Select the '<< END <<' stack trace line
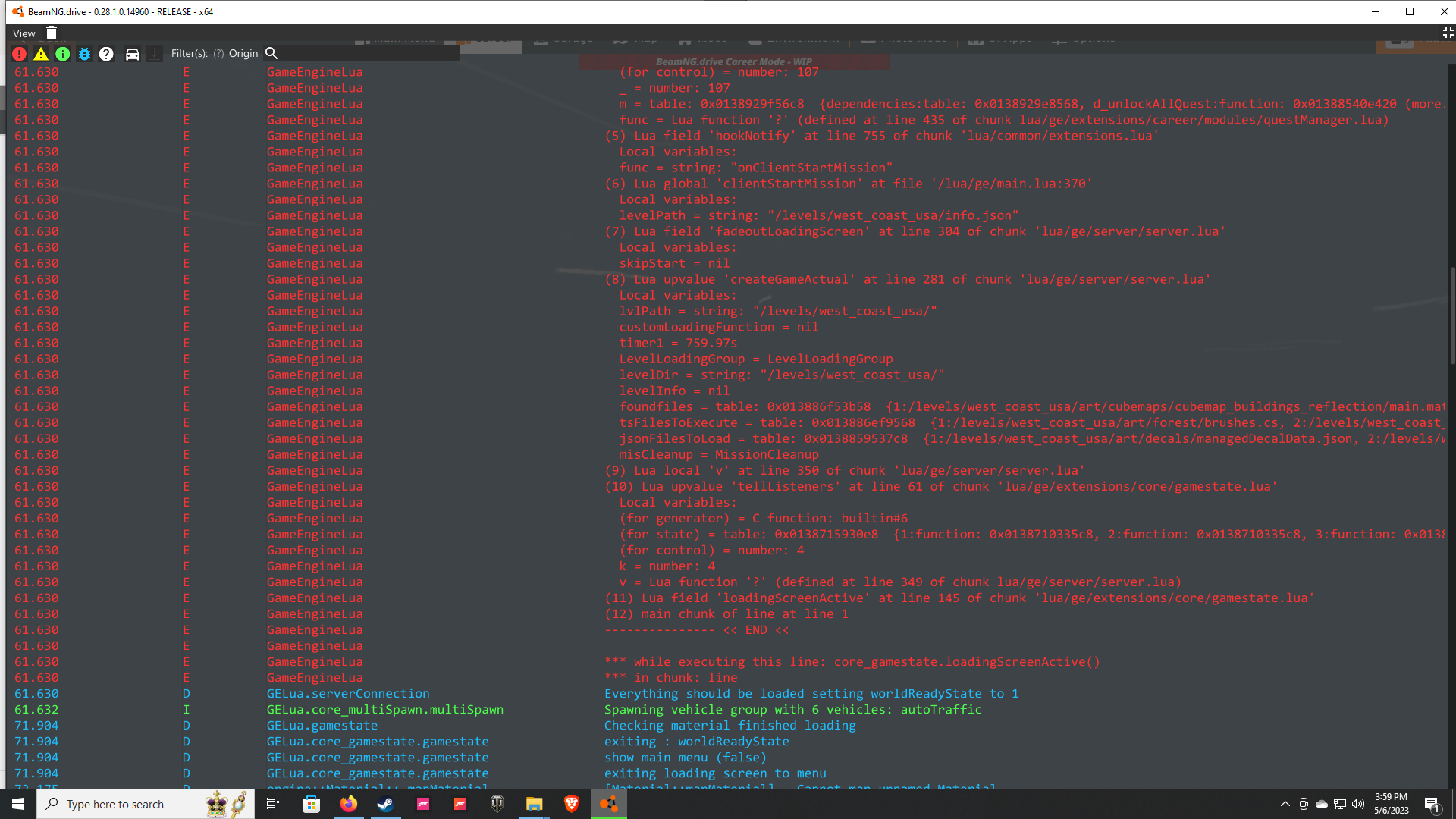The image size is (1456, 819). (696, 630)
